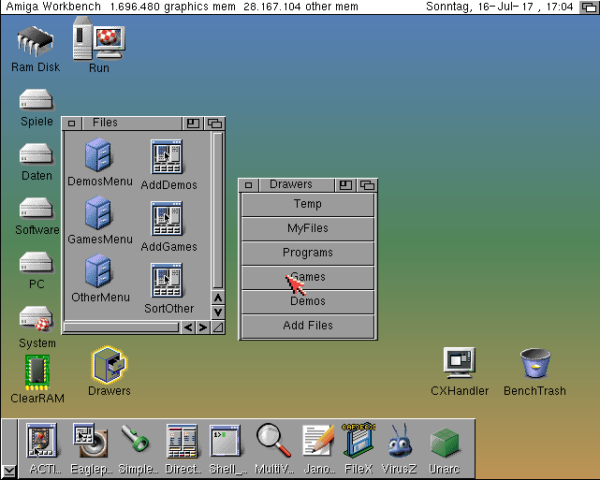
Task: Click the Files window depth gadget
Action: coord(215,123)
